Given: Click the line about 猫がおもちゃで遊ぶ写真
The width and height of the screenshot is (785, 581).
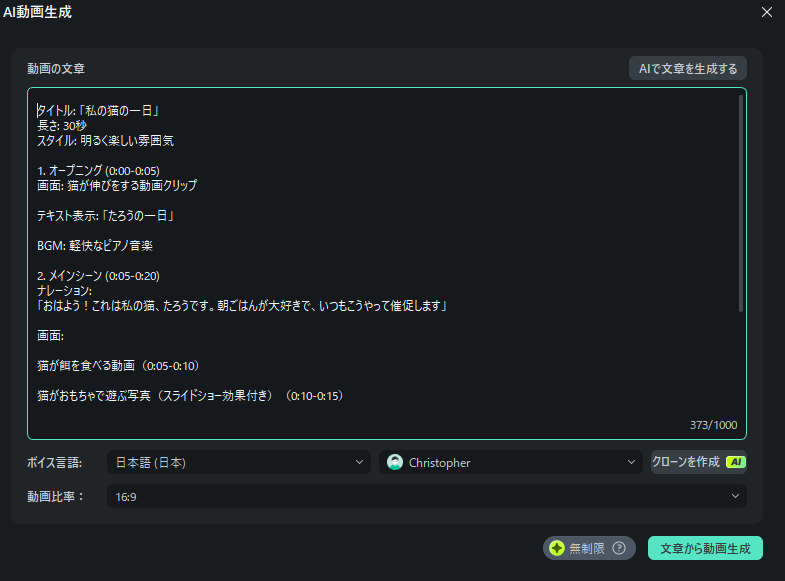Looking at the screenshot, I should tap(191, 396).
